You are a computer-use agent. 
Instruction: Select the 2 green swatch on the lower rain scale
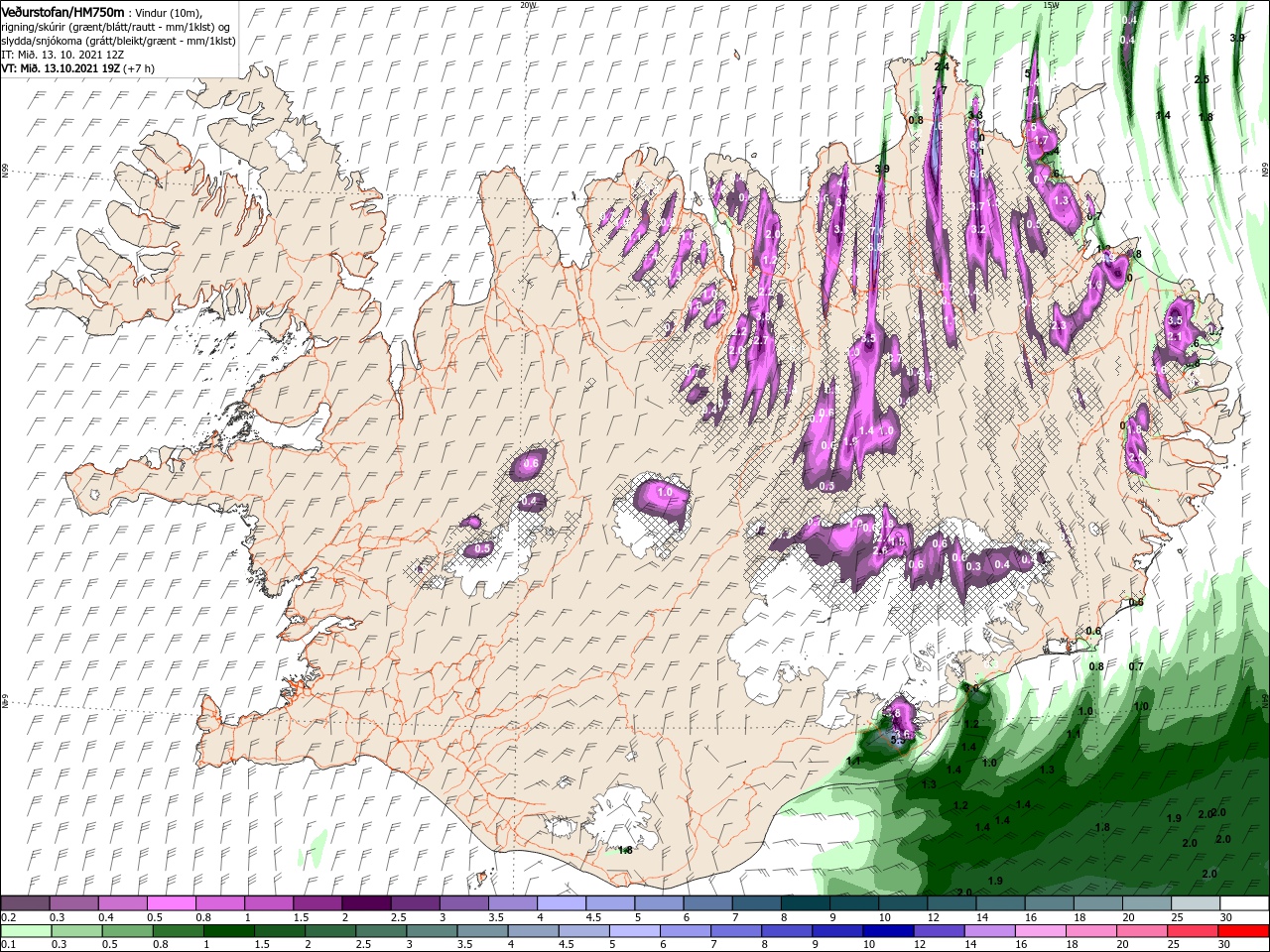click(x=329, y=931)
